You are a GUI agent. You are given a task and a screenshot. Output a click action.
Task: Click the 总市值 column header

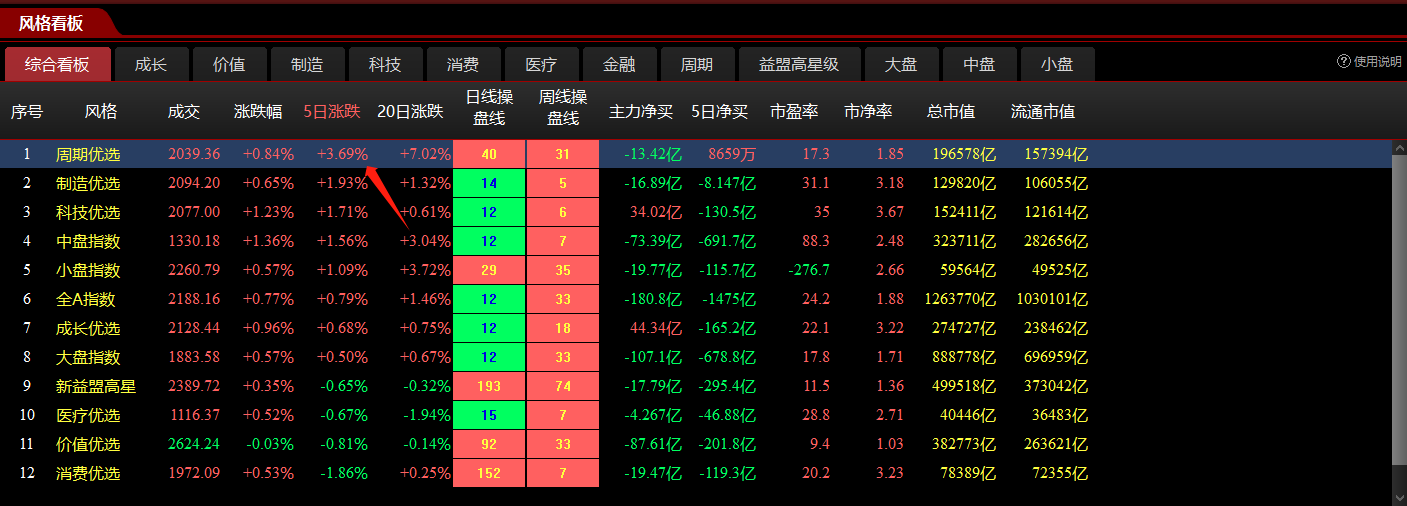click(x=951, y=112)
